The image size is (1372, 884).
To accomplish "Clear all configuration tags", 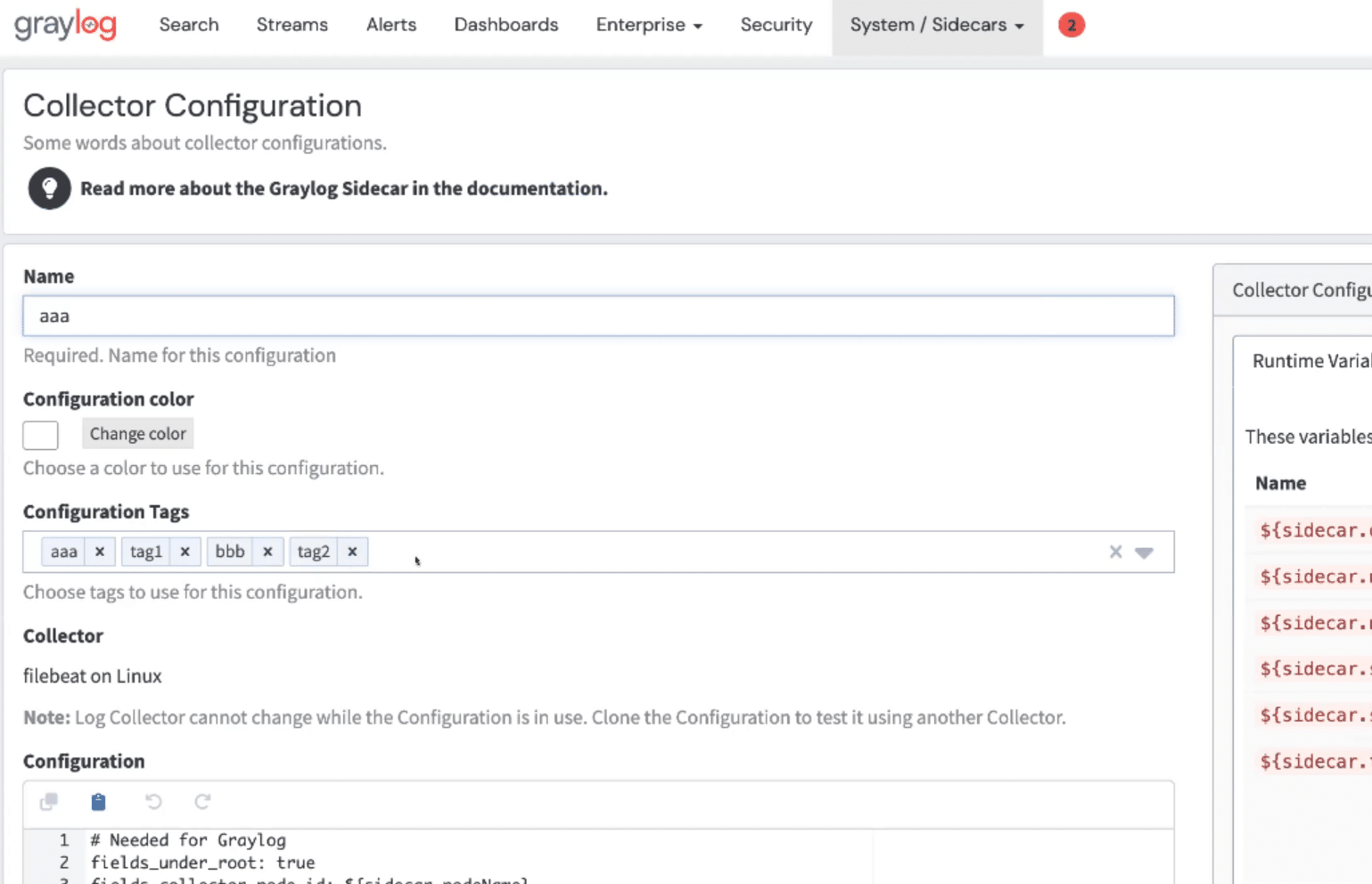I will pyautogui.click(x=1115, y=552).
